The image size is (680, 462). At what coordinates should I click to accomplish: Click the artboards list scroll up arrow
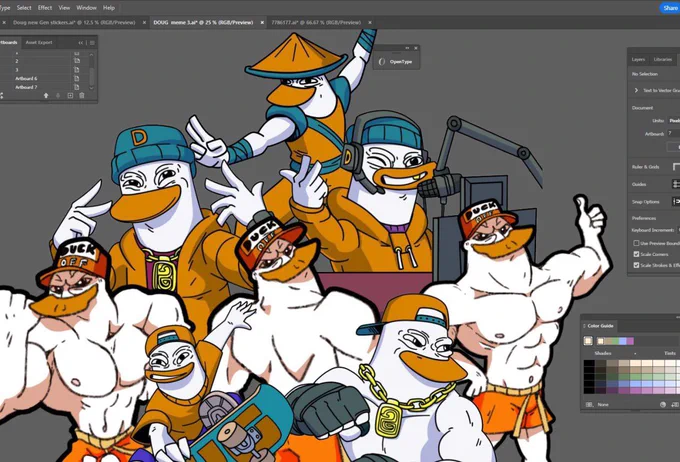91,55
